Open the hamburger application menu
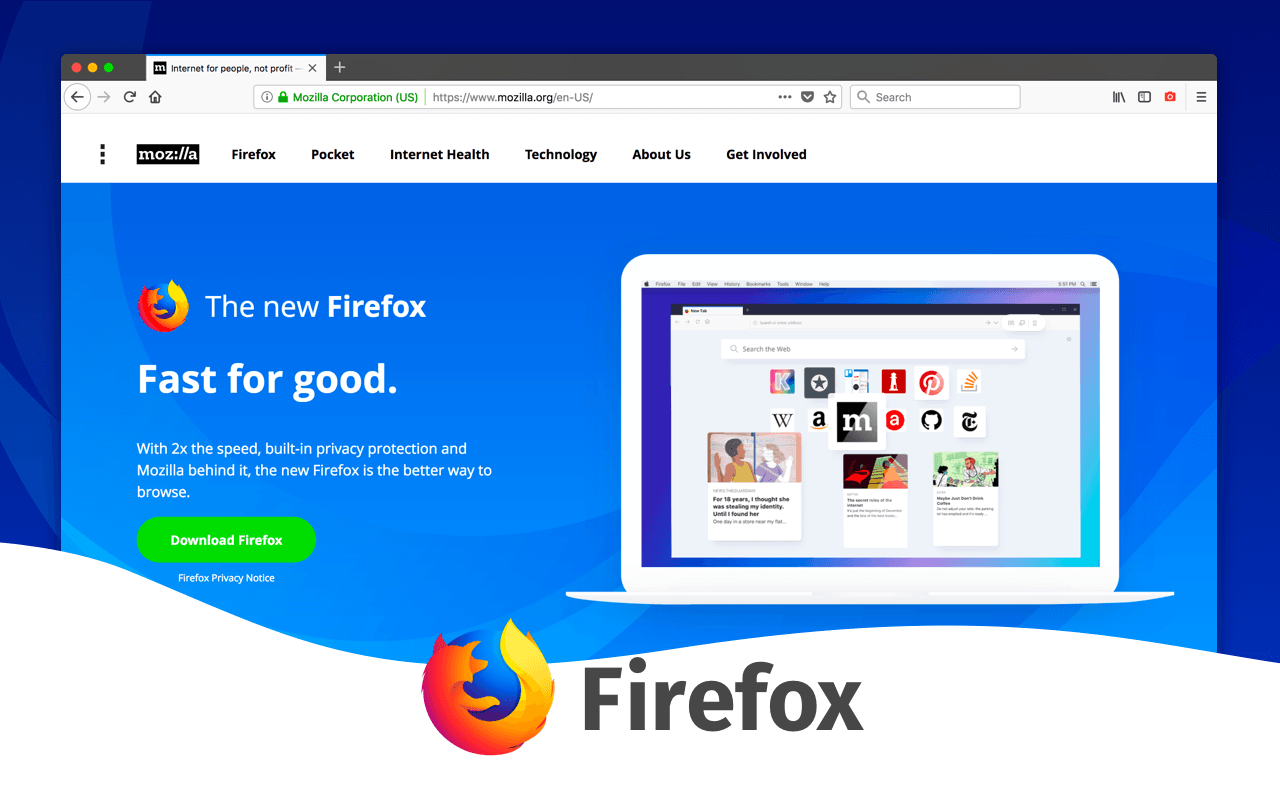The width and height of the screenshot is (1280, 800). point(1201,97)
